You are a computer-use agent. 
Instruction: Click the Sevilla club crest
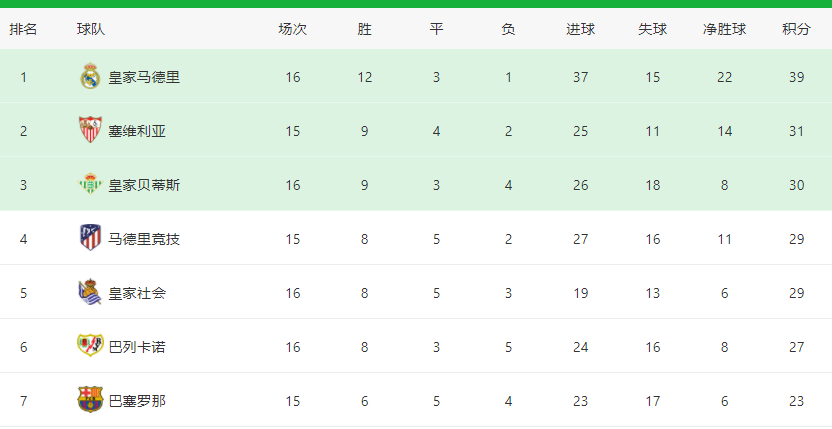click(x=90, y=130)
